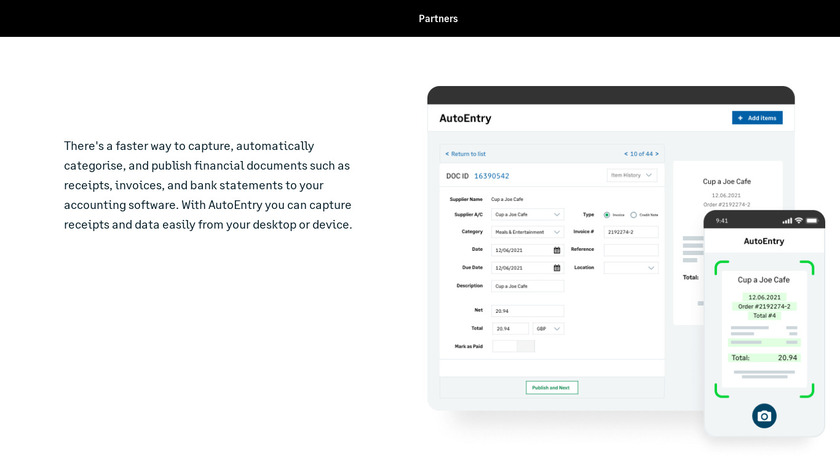
Task: Open the Date field calendar icon
Action: 557,250
